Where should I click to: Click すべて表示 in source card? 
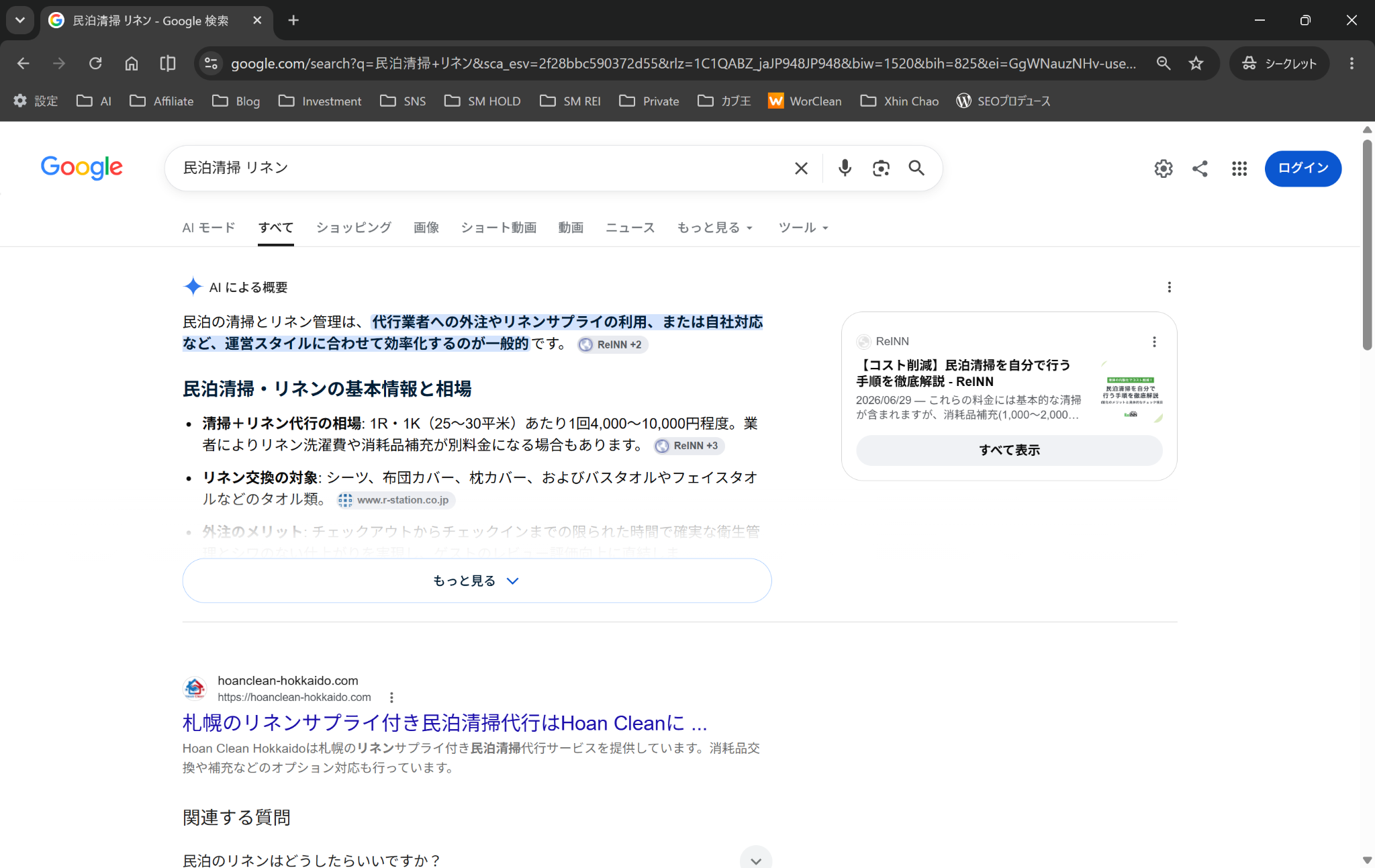(x=1009, y=450)
